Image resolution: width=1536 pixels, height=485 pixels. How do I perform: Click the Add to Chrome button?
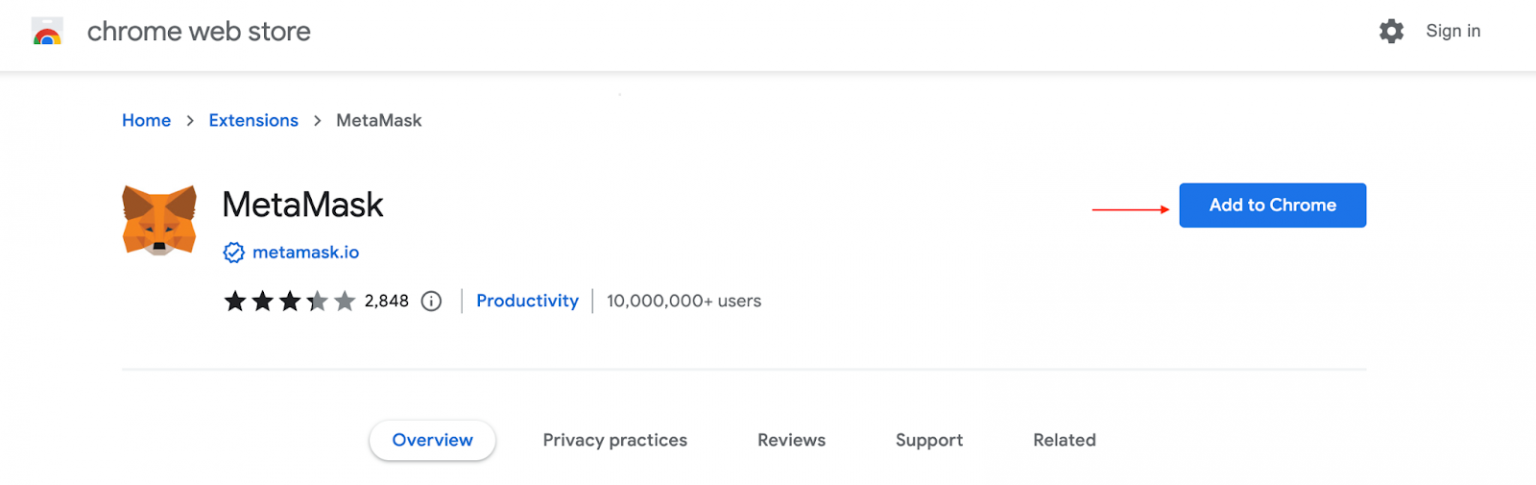click(1272, 205)
